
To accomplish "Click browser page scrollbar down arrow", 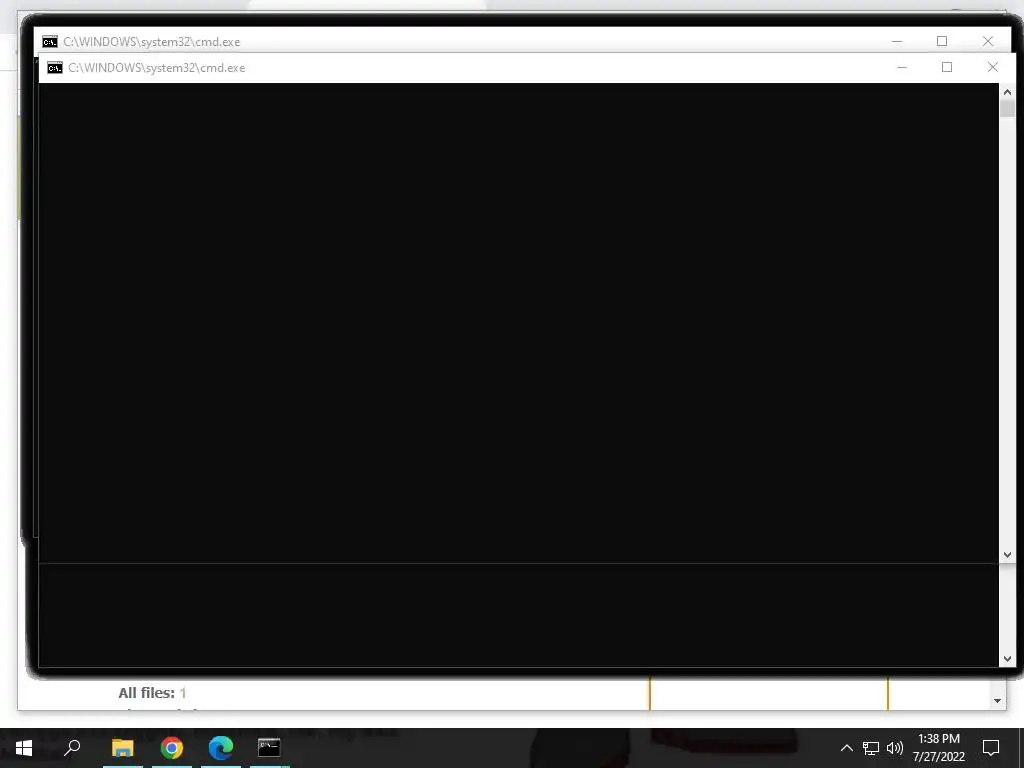I will [997, 701].
